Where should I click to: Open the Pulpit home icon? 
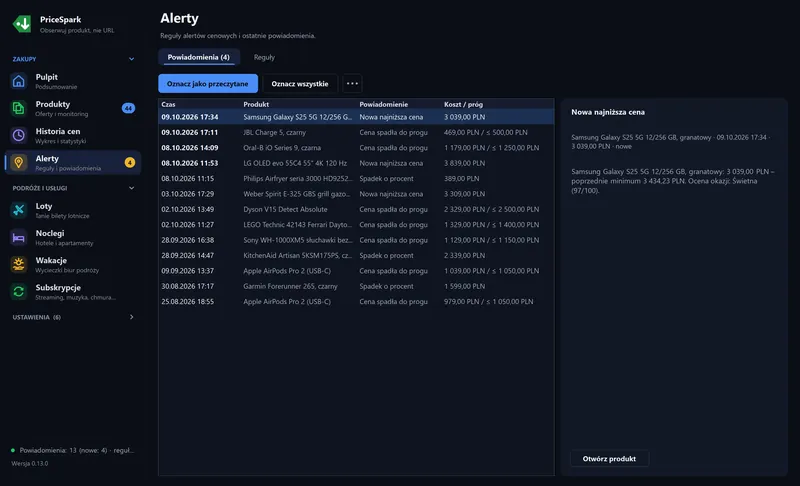(19, 81)
